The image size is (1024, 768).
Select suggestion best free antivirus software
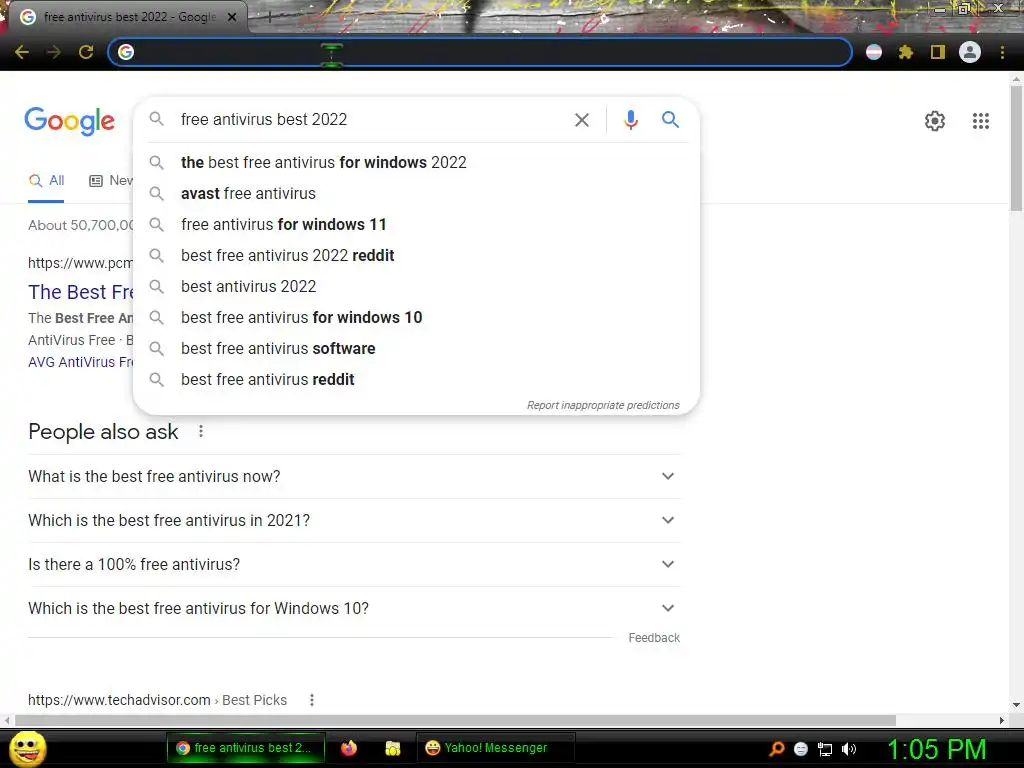[x=416, y=349]
